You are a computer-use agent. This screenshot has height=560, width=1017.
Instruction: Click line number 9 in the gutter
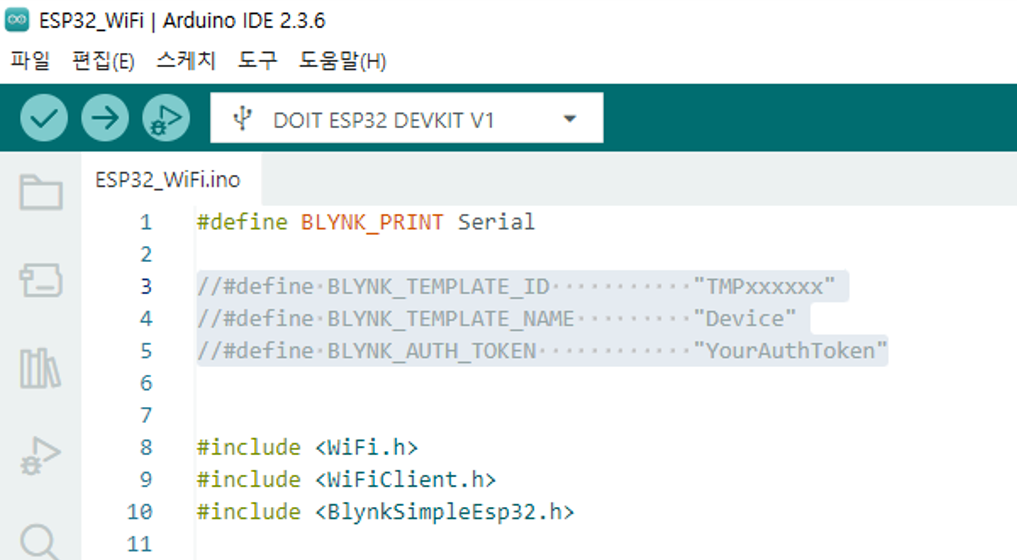(146, 480)
